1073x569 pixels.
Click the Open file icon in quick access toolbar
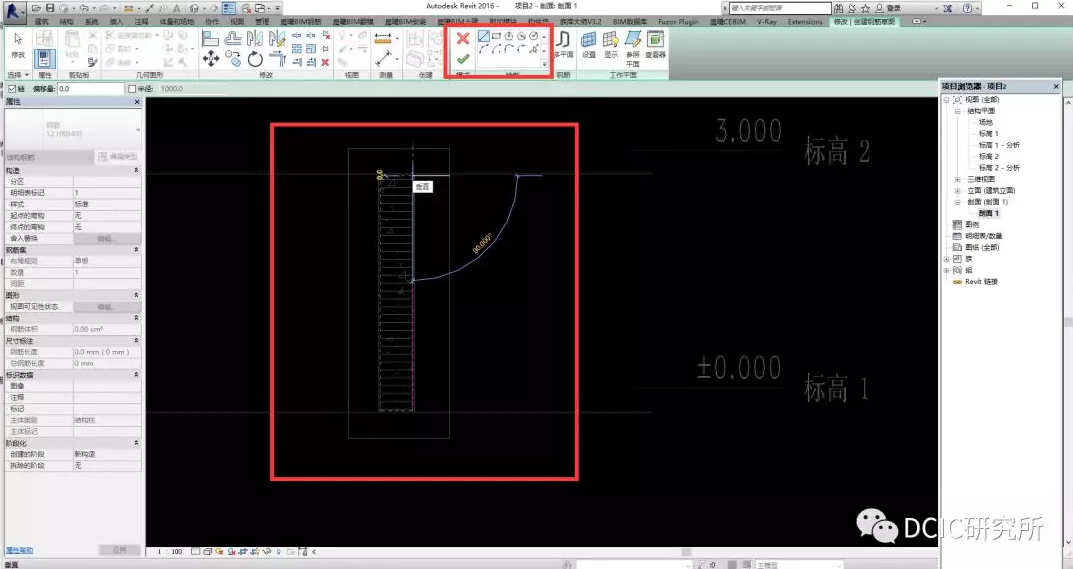coord(36,8)
